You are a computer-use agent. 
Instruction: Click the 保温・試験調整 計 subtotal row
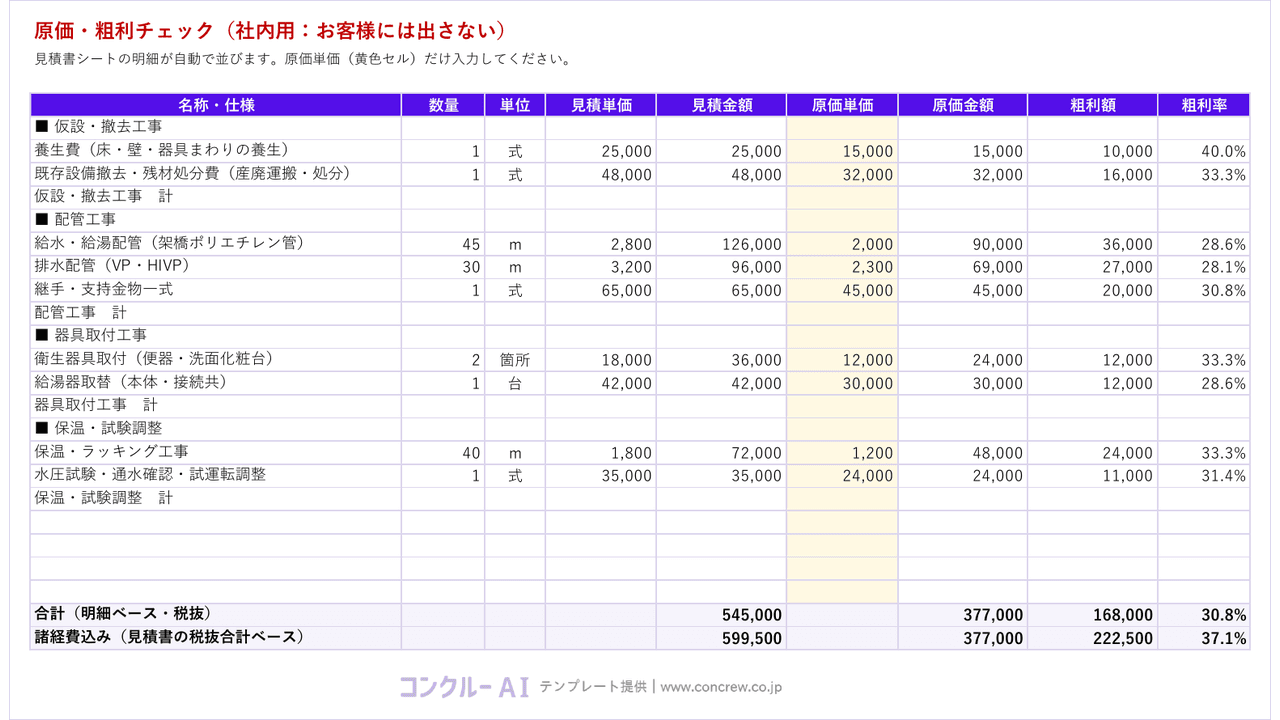tap(640, 499)
